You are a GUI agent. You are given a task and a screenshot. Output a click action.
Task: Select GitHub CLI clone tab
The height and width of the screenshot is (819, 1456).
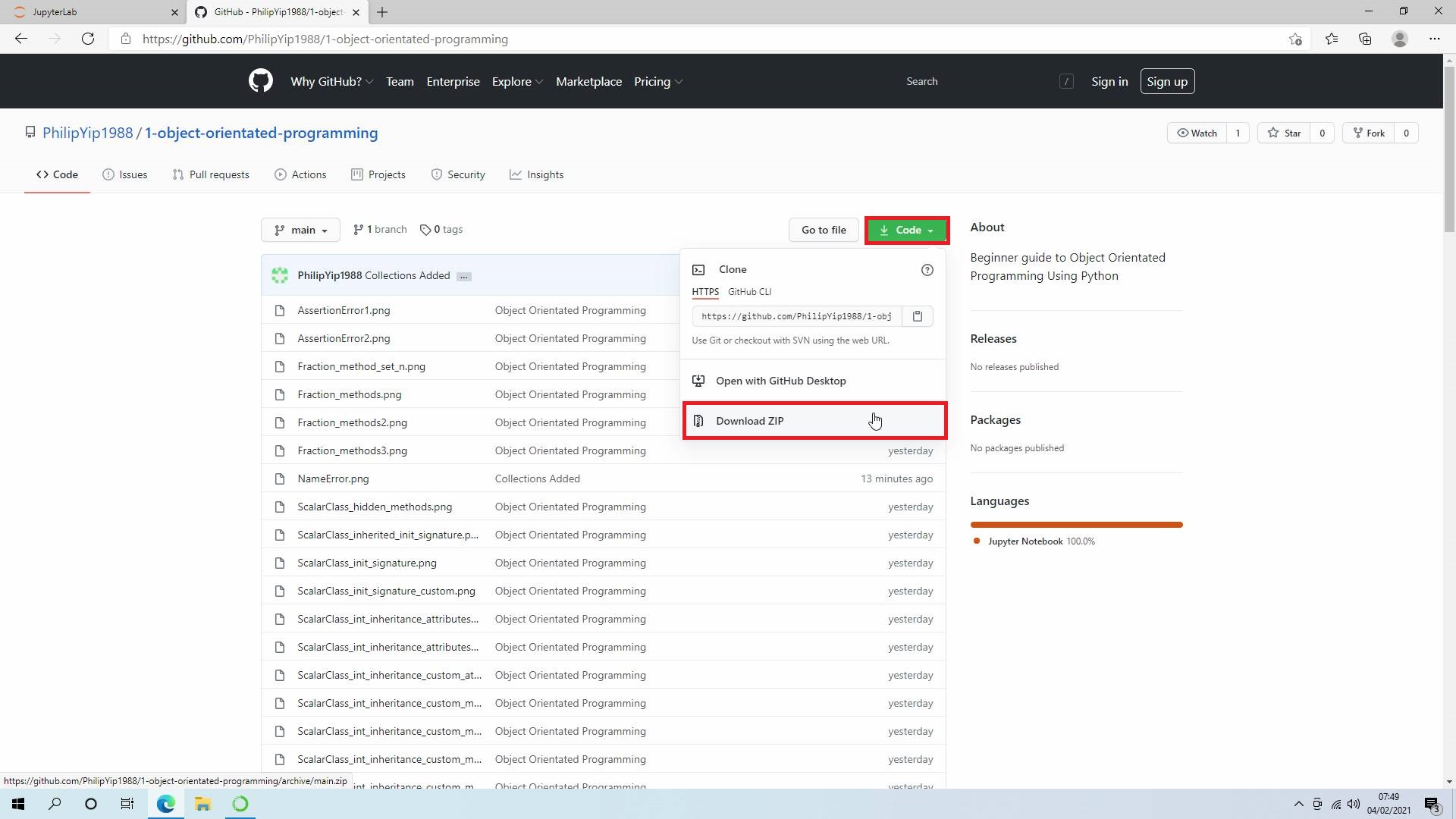pyautogui.click(x=749, y=292)
